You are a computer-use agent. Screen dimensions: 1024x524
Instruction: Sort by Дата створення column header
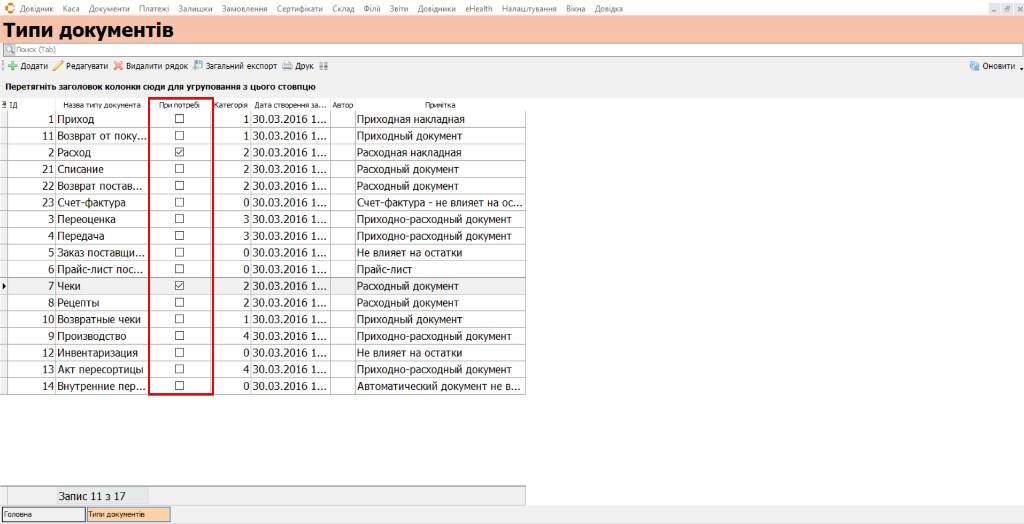coord(291,105)
